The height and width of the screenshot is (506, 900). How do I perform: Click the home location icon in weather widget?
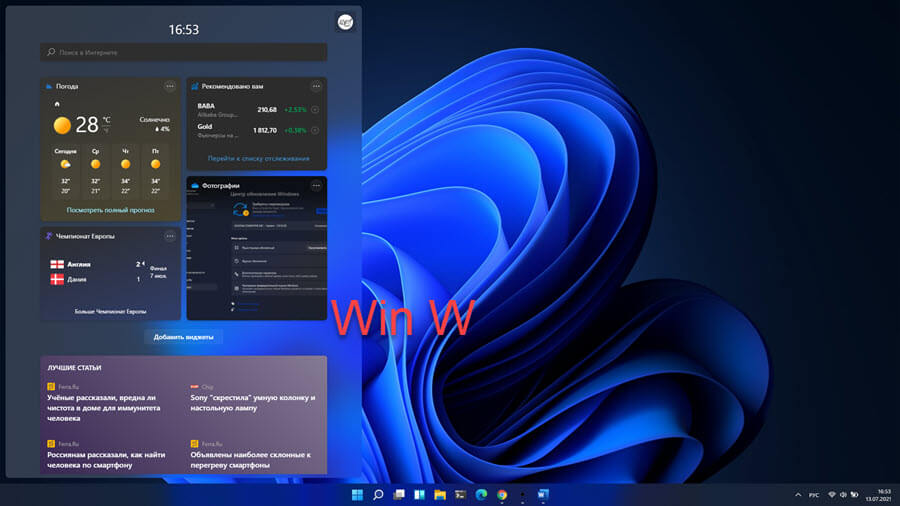click(x=57, y=104)
